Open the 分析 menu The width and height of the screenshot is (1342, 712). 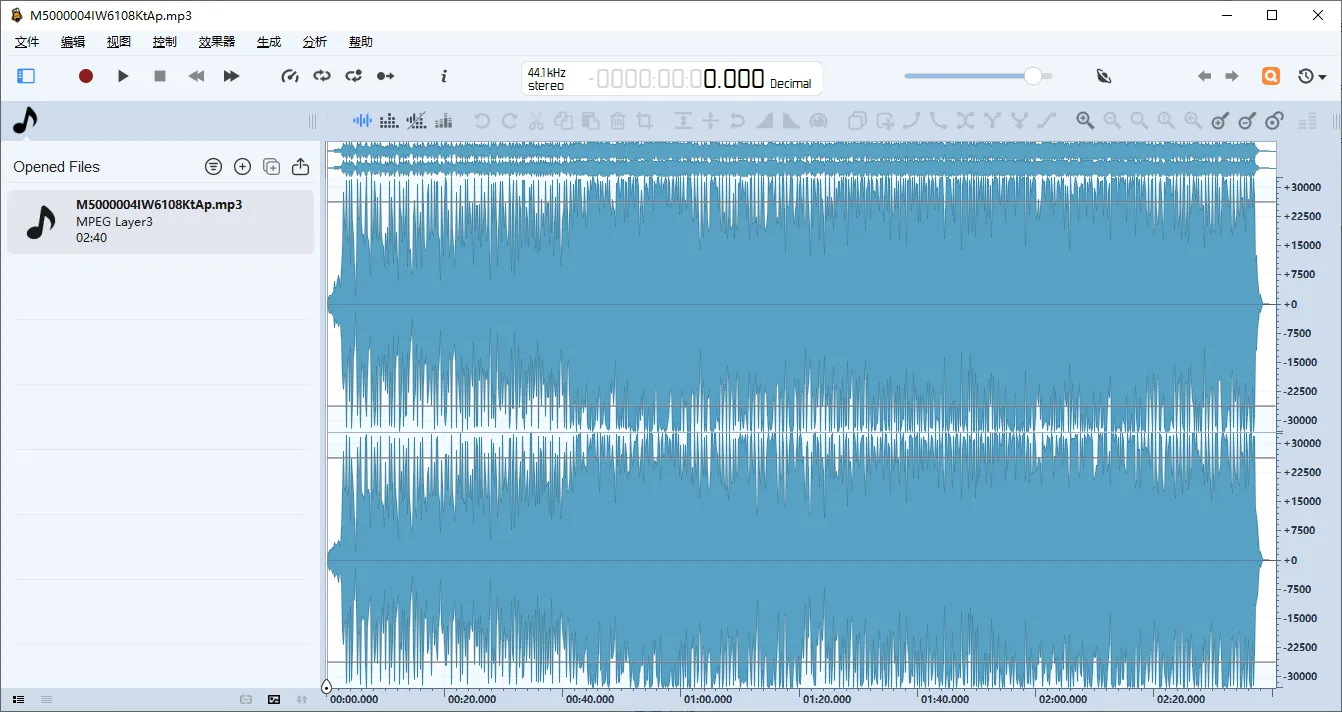pyautogui.click(x=314, y=42)
